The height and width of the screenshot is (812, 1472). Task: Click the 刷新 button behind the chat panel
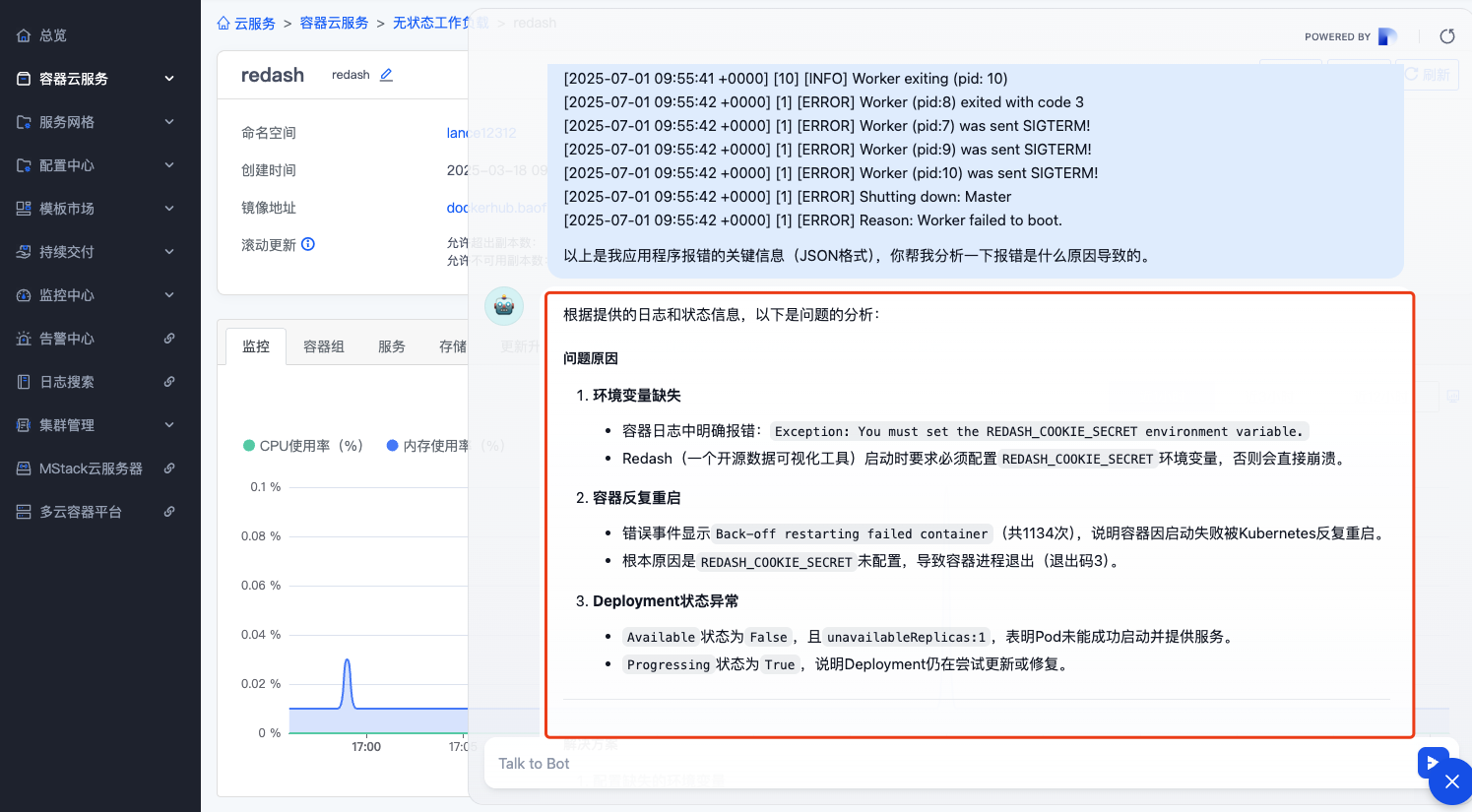[1427, 75]
